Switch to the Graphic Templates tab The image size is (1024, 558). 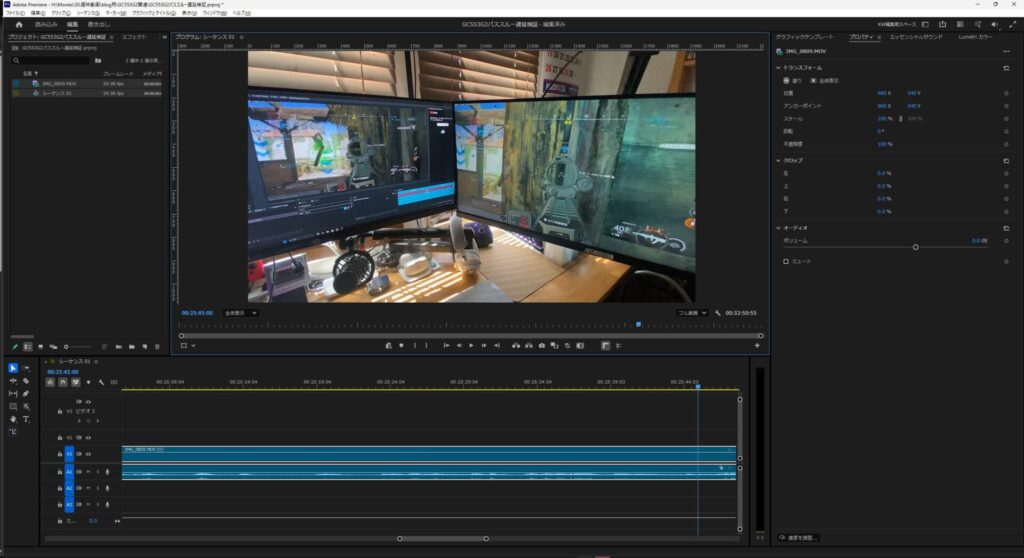pos(805,37)
